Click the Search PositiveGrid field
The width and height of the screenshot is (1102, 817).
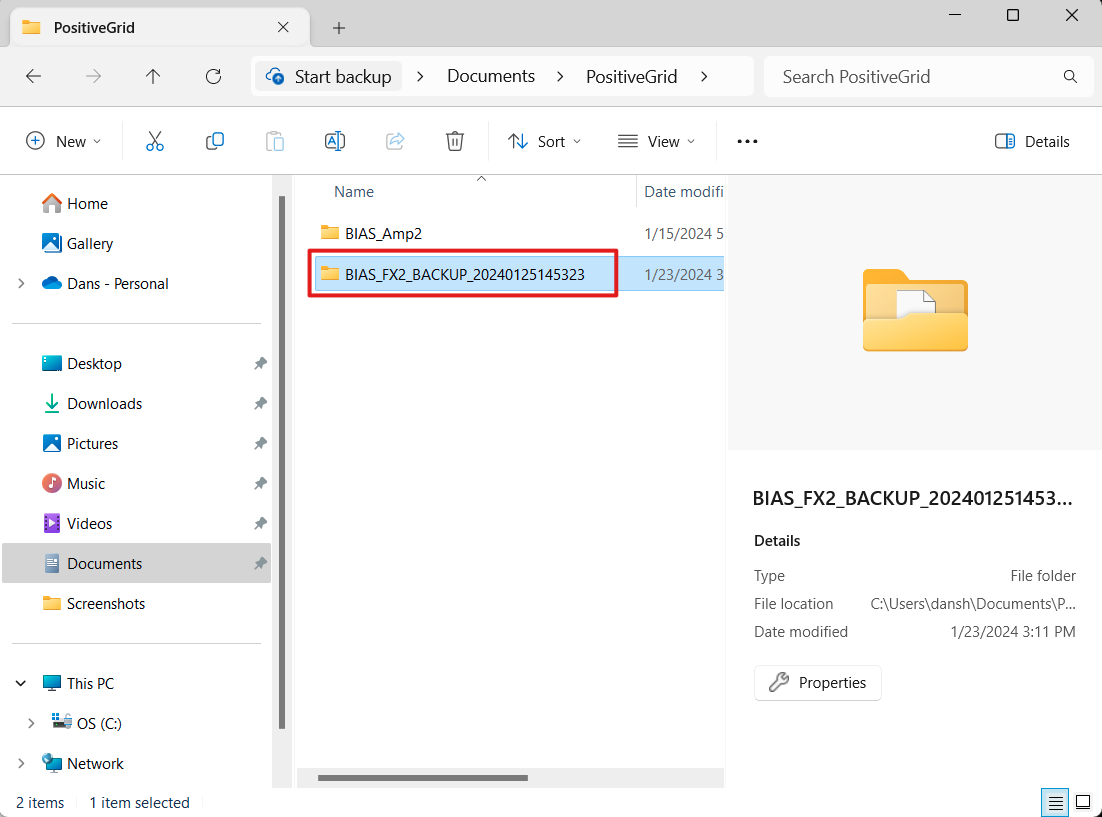pos(915,76)
